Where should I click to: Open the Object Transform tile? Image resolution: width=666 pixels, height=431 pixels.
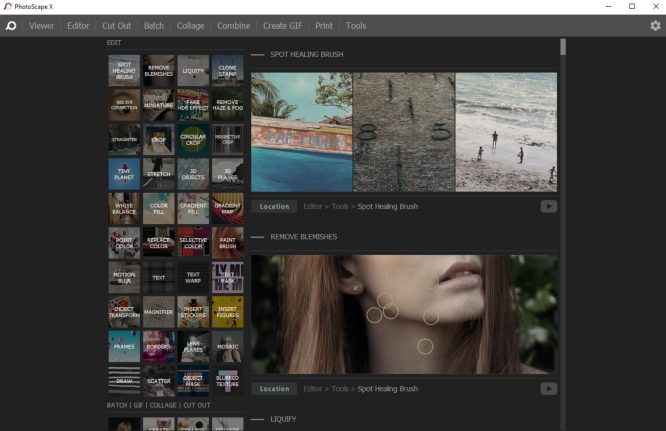124,312
